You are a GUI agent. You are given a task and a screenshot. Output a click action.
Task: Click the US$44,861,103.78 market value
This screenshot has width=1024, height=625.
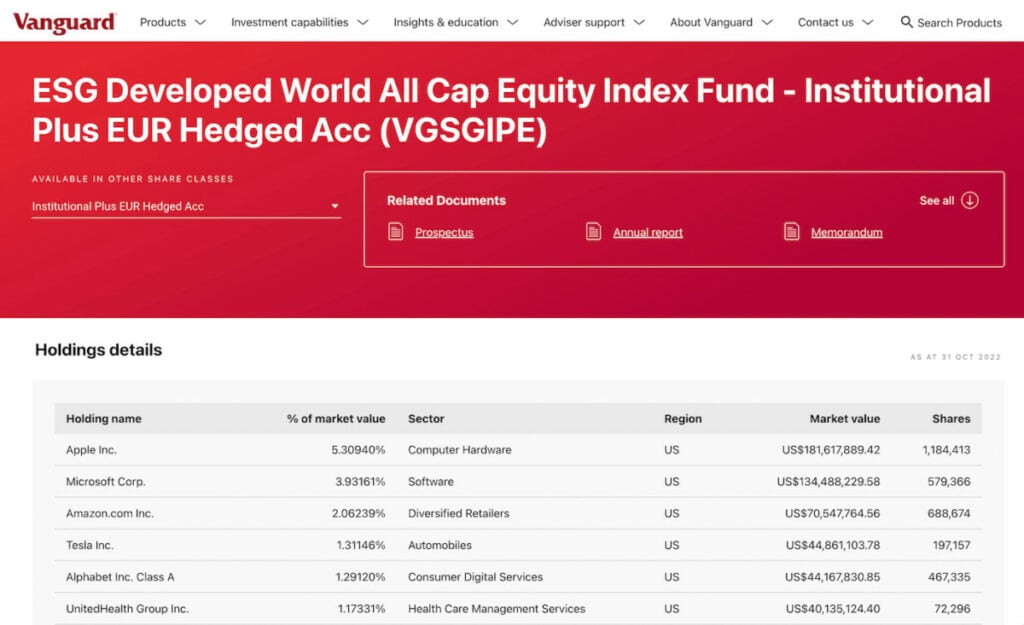(833, 545)
